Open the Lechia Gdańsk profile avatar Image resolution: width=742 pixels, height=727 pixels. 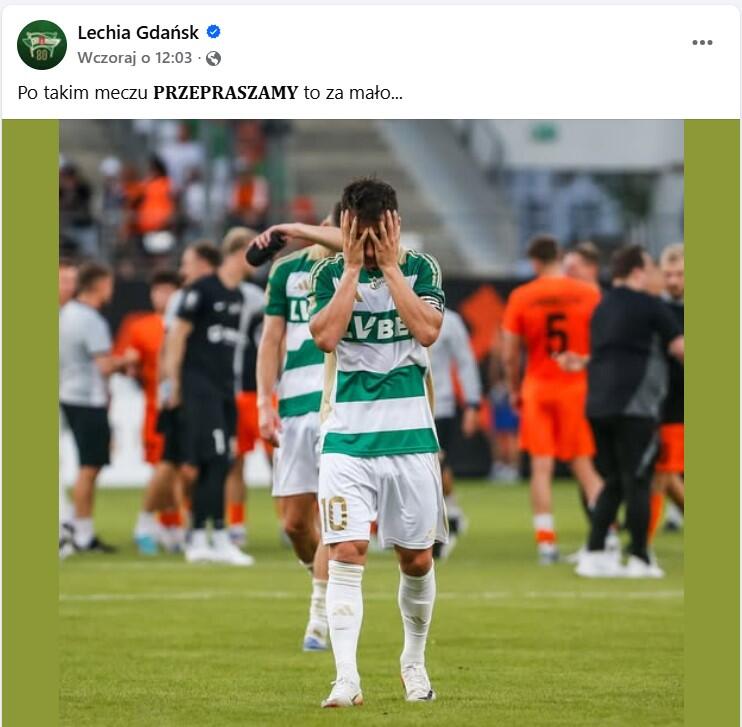(42, 44)
